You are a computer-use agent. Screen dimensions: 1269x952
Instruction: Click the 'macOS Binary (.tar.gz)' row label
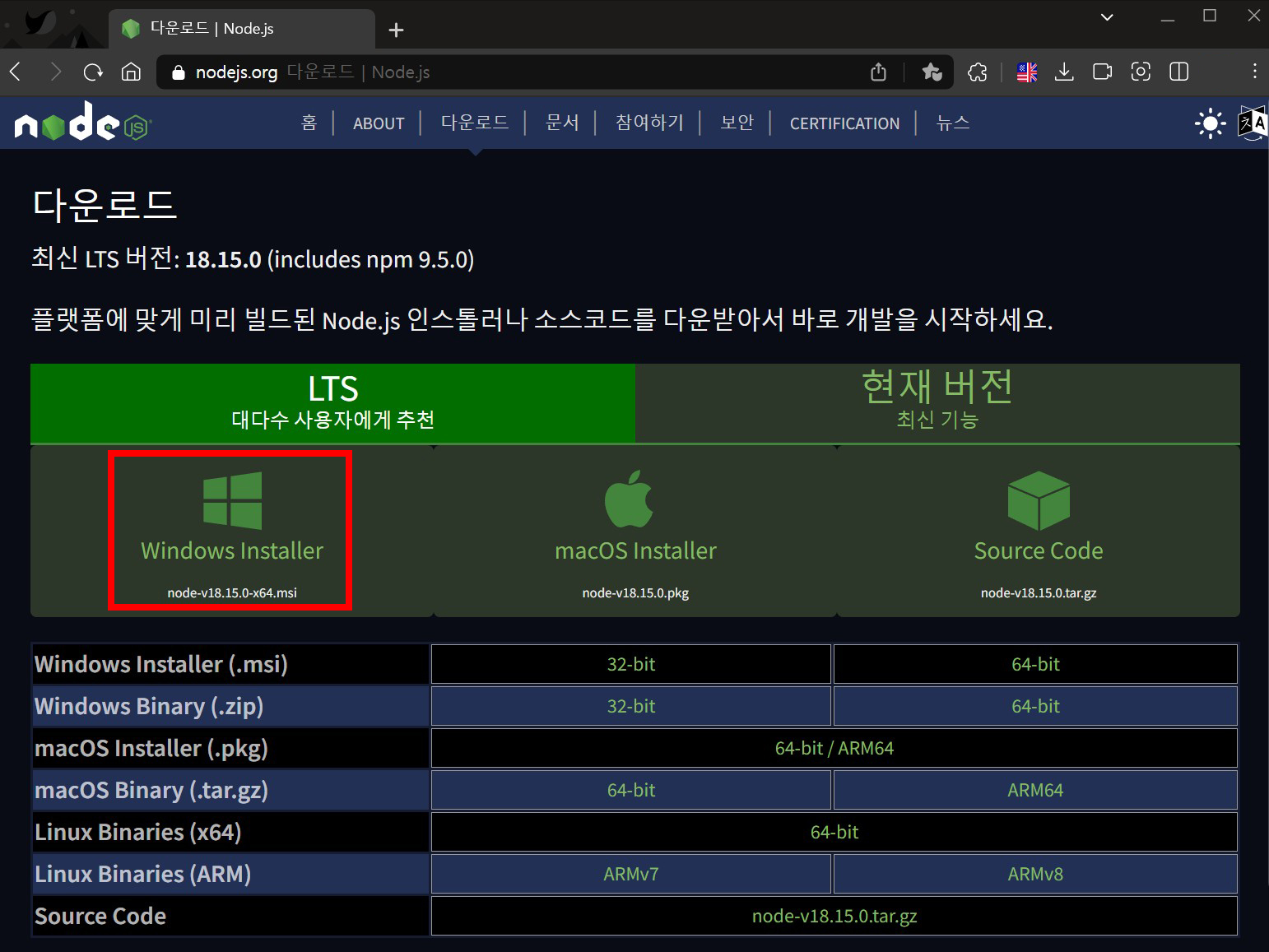[151, 790]
